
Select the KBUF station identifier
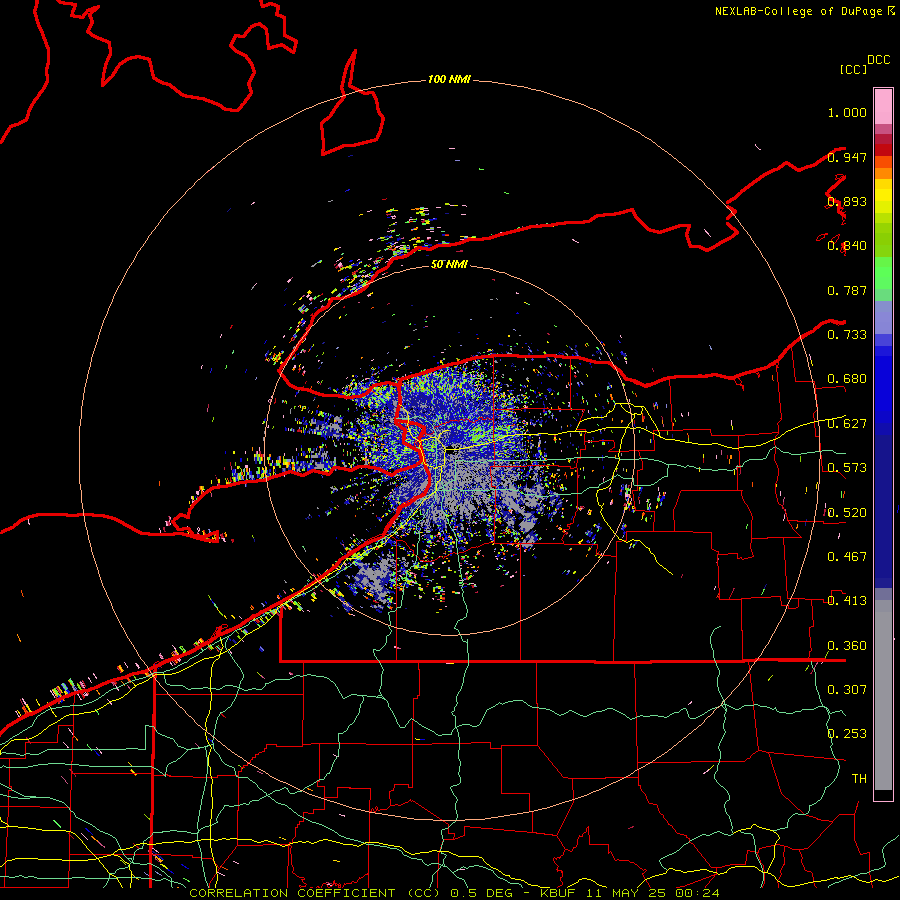557,893
